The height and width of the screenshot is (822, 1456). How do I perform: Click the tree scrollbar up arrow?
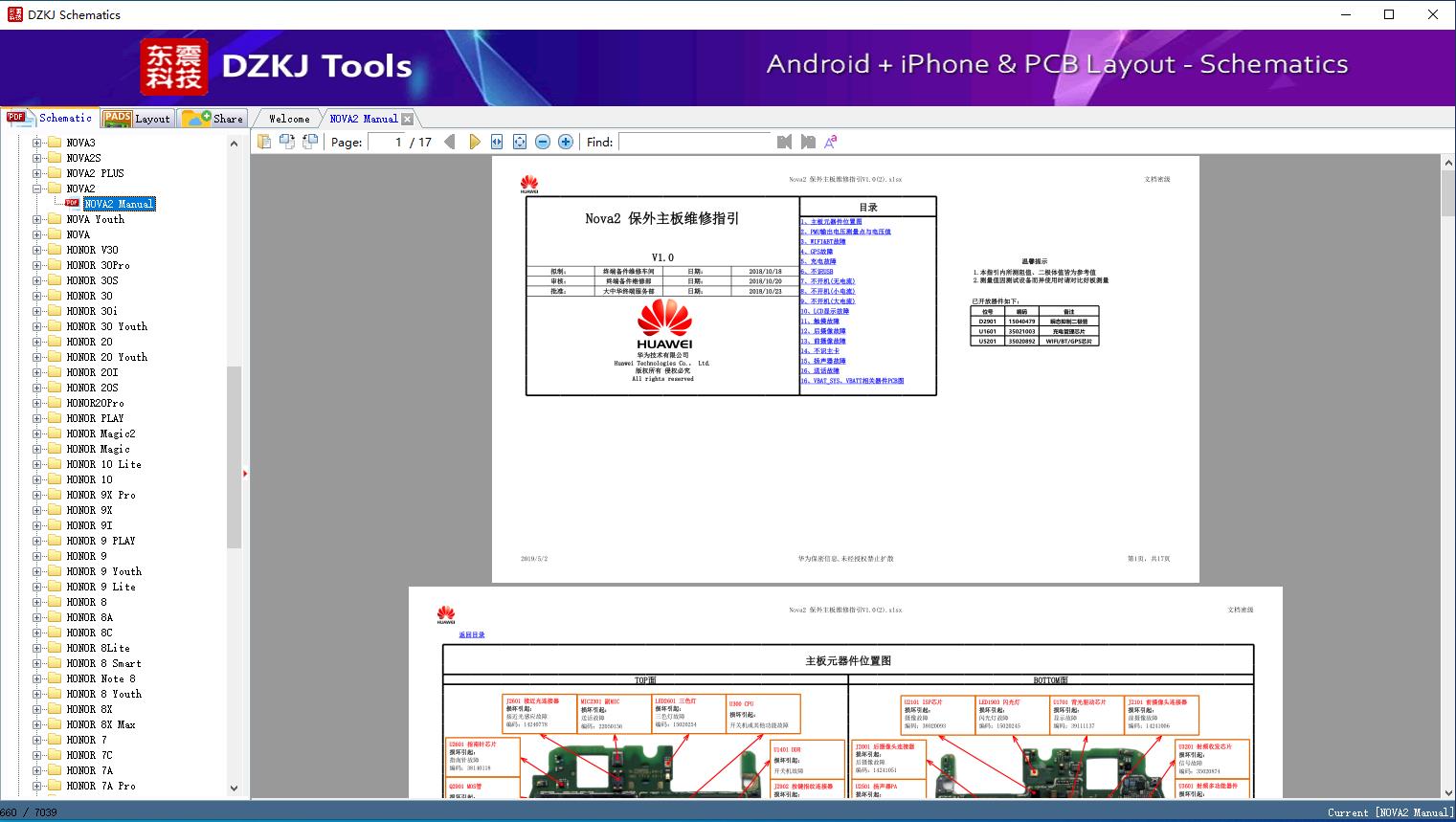(234, 144)
